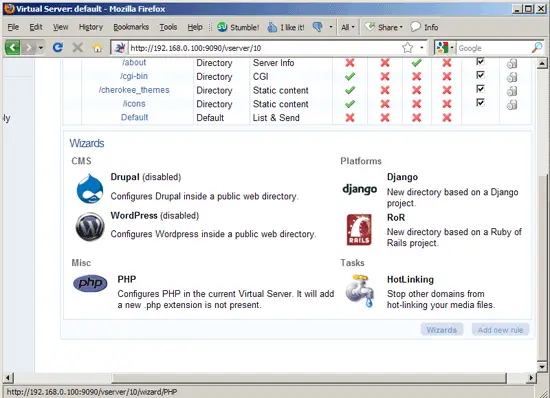Image resolution: width=550 pixels, height=398 pixels.
Task: Expand the back/forward history dropdown arrow
Action: (x=41, y=47)
